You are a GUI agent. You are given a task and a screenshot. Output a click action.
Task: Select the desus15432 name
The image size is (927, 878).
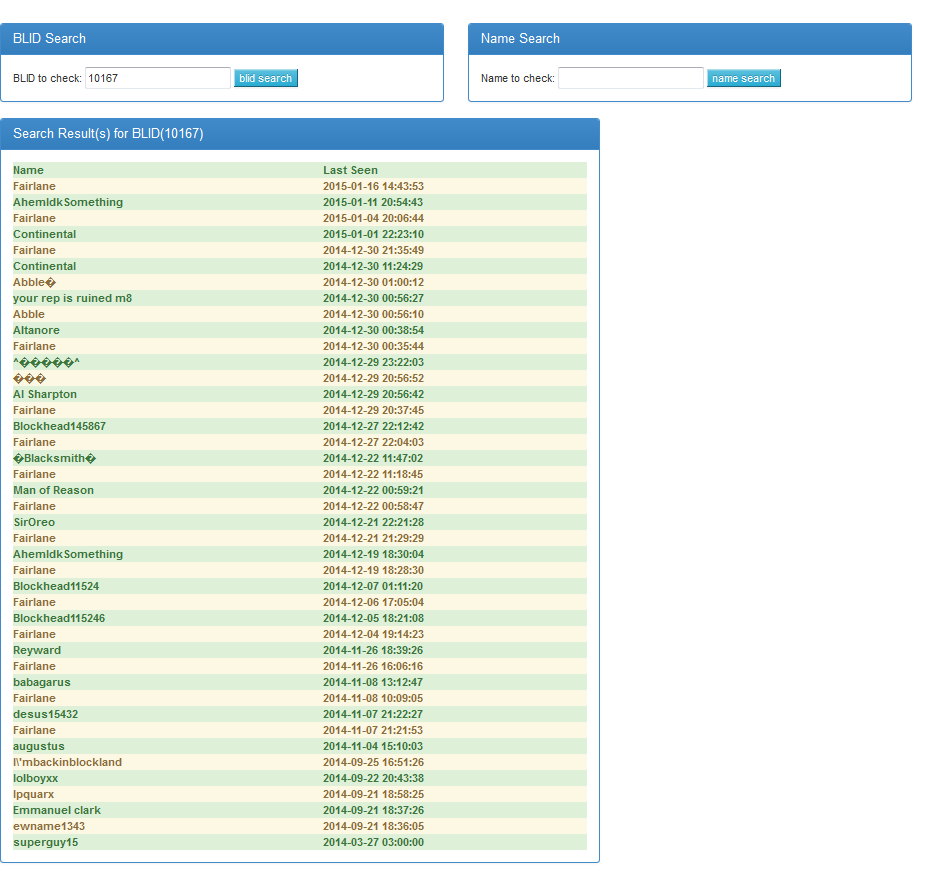pyautogui.click(x=46, y=714)
